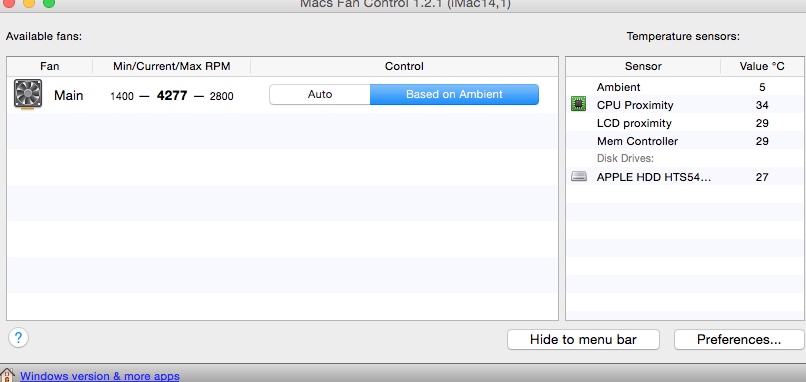Switch Main fan control to Auto
This screenshot has height=382, width=806.
pyautogui.click(x=320, y=94)
